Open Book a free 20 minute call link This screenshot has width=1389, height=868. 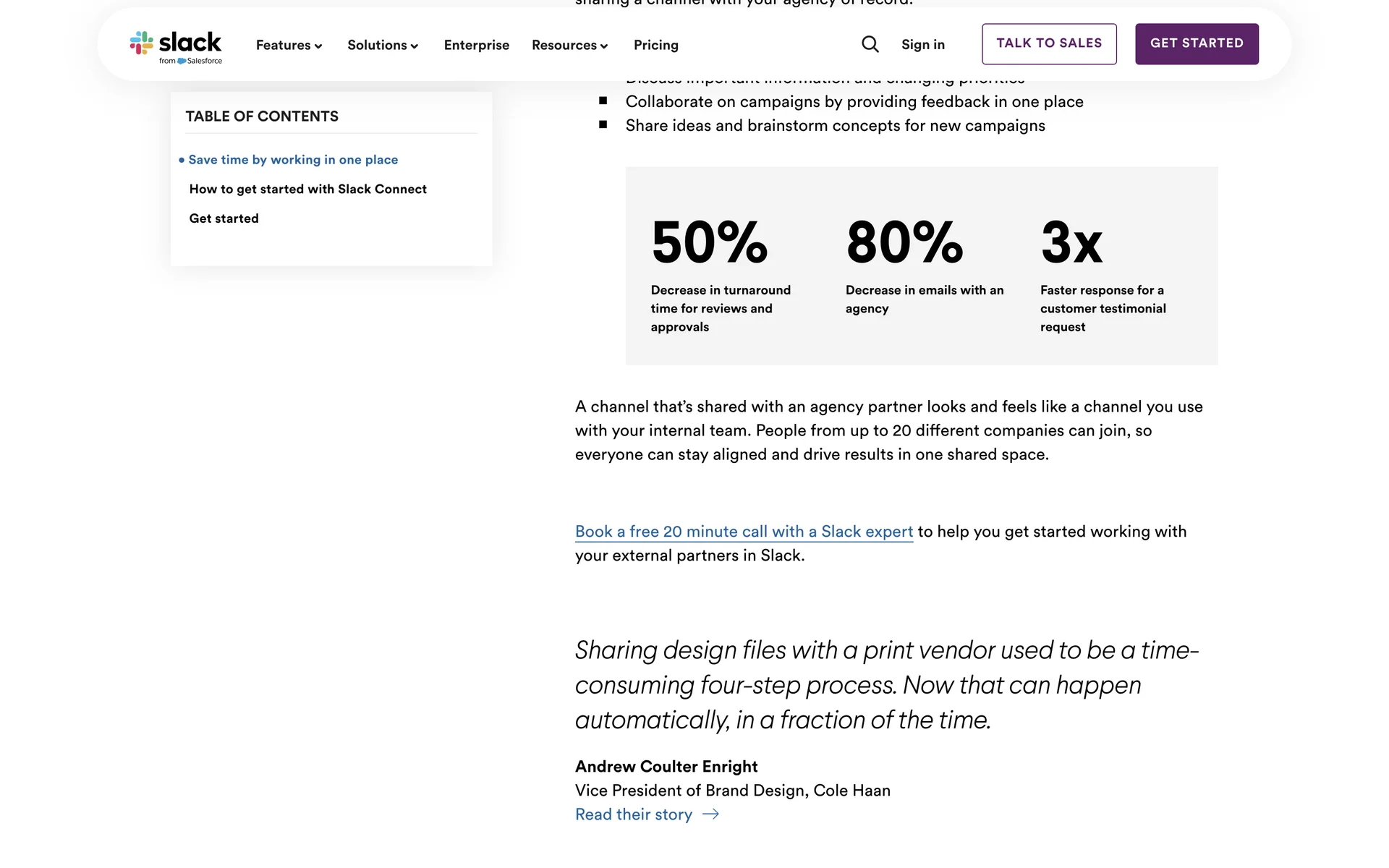(744, 532)
